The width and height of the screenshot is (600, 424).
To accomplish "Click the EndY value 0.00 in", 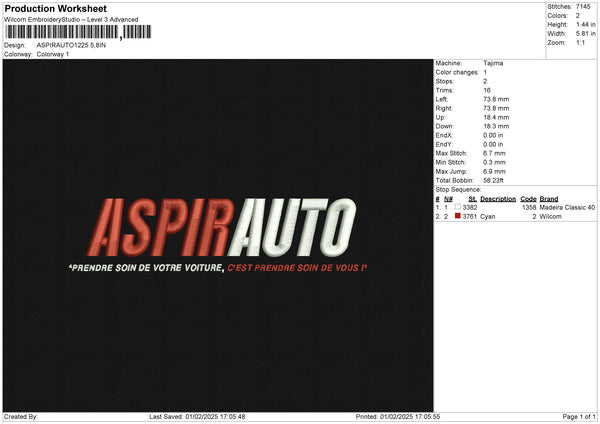I will tap(493, 145).
